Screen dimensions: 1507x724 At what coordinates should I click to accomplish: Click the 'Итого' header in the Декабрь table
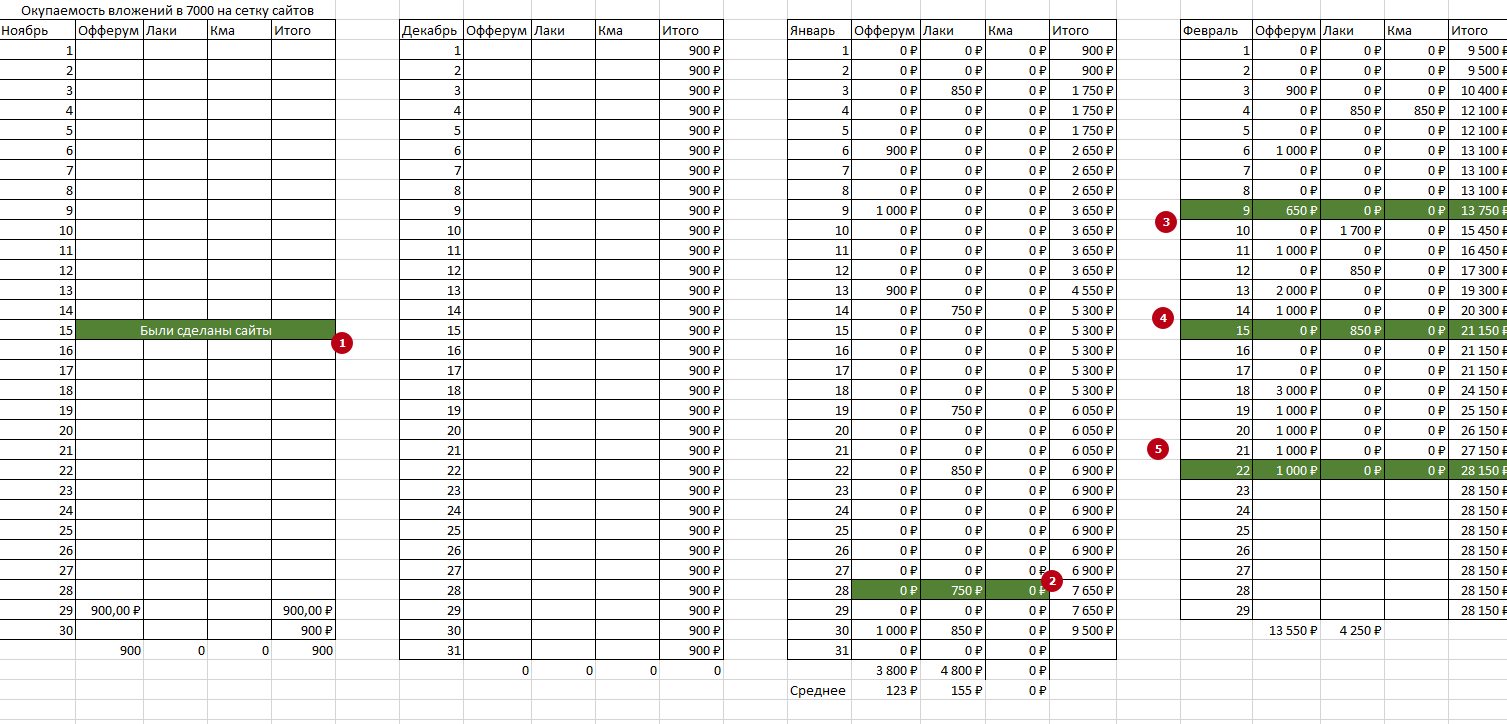[692, 30]
